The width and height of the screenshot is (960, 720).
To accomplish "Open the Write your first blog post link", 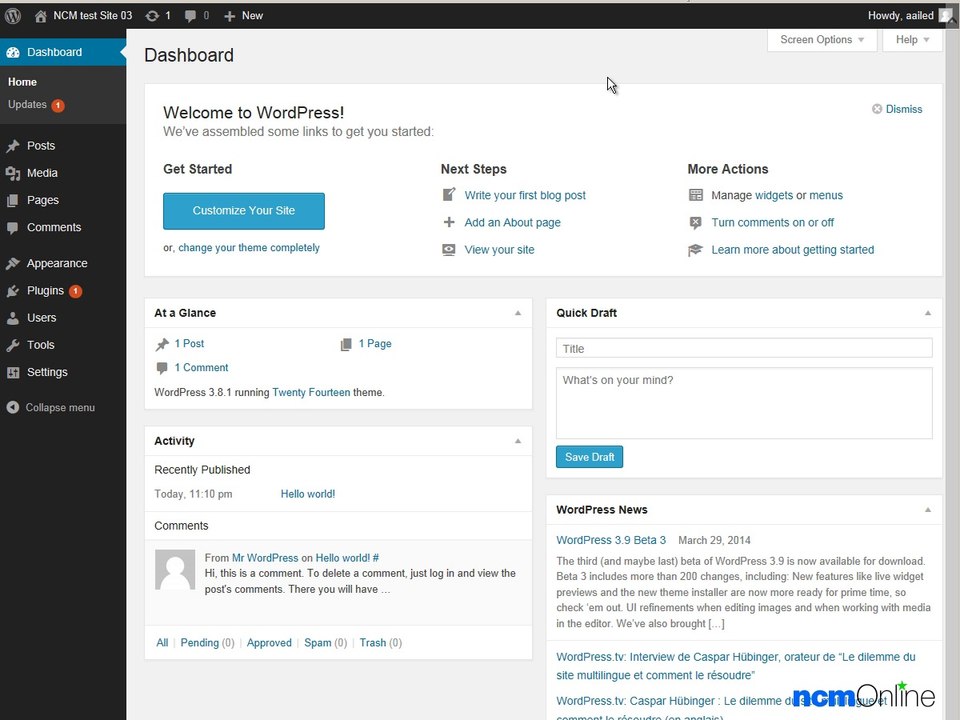I will coord(525,195).
